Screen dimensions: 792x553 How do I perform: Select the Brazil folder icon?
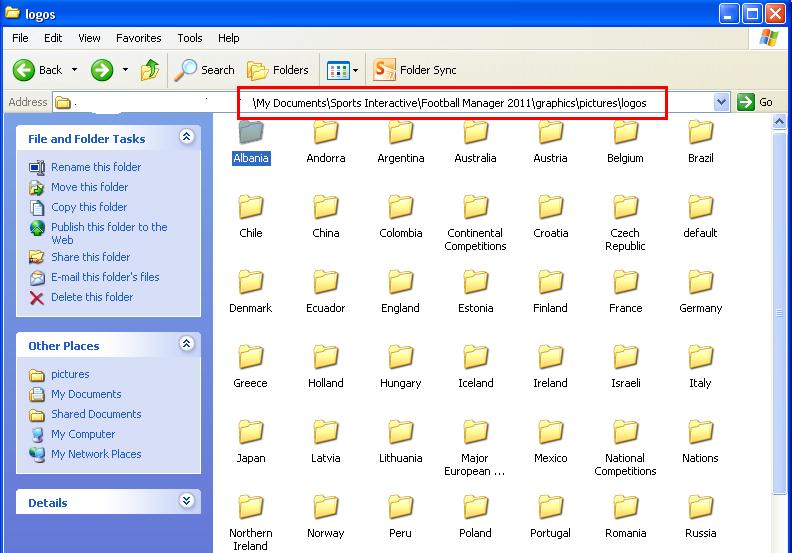point(701,132)
